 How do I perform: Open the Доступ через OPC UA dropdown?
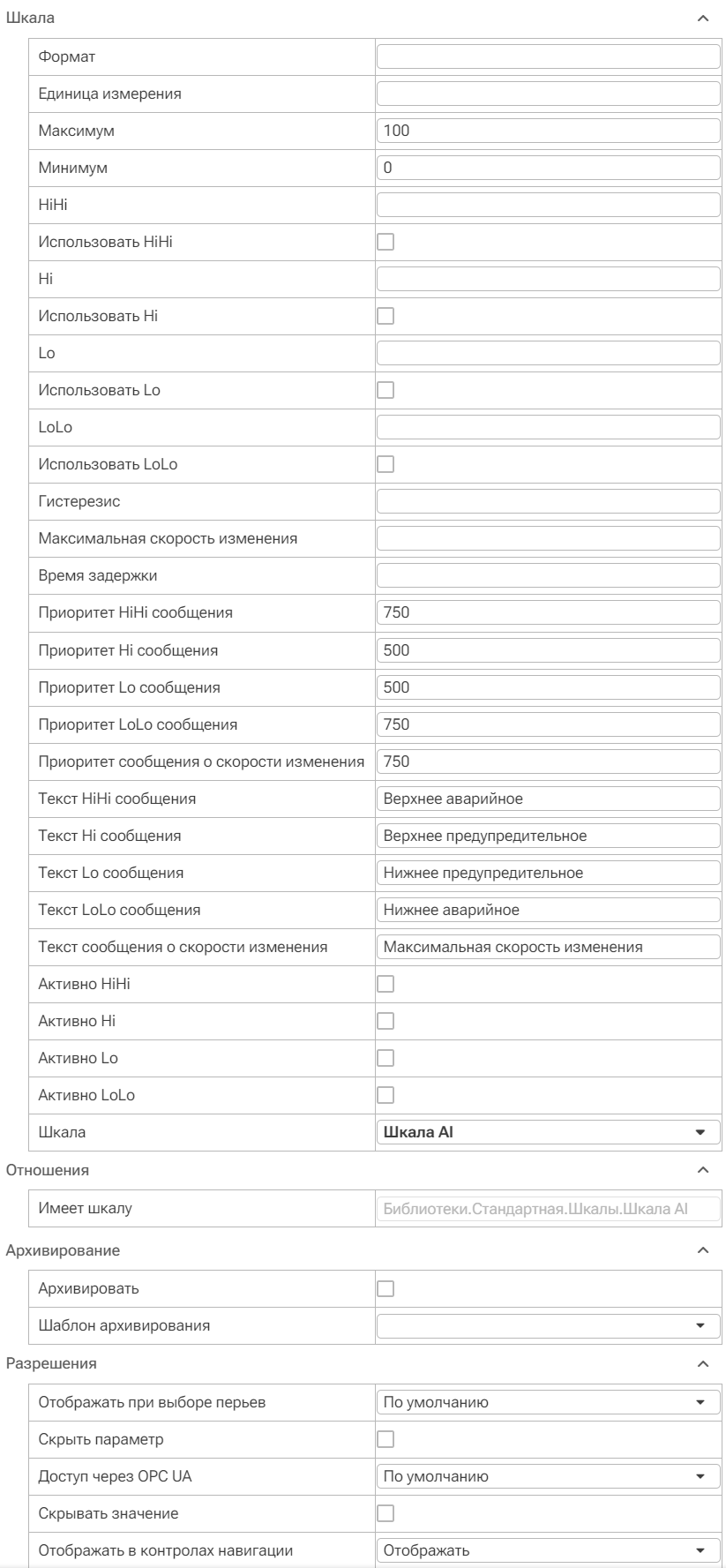pos(549,1476)
